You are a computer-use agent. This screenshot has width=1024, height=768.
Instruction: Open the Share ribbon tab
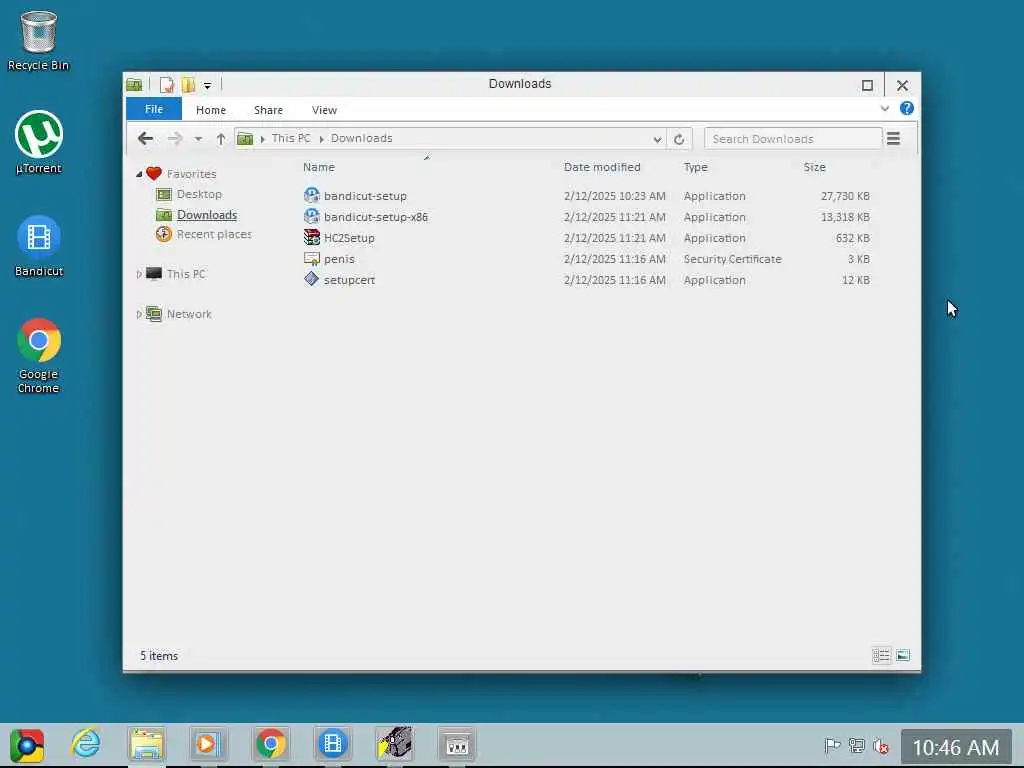pyautogui.click(x=268, y=110)
